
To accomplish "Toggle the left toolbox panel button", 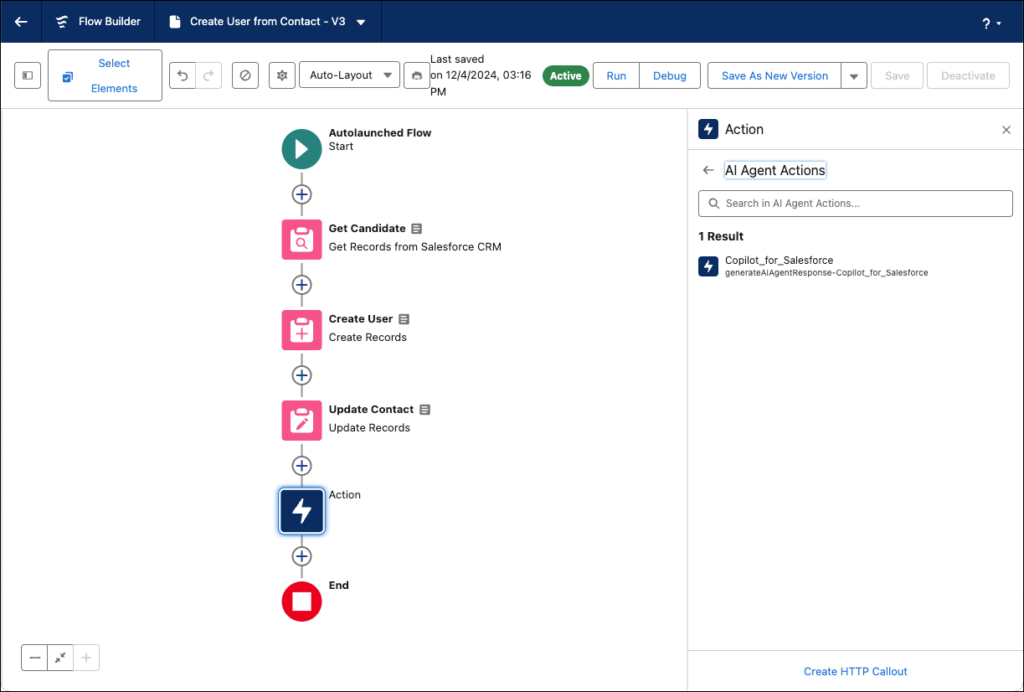I will (x=28, y=76).
